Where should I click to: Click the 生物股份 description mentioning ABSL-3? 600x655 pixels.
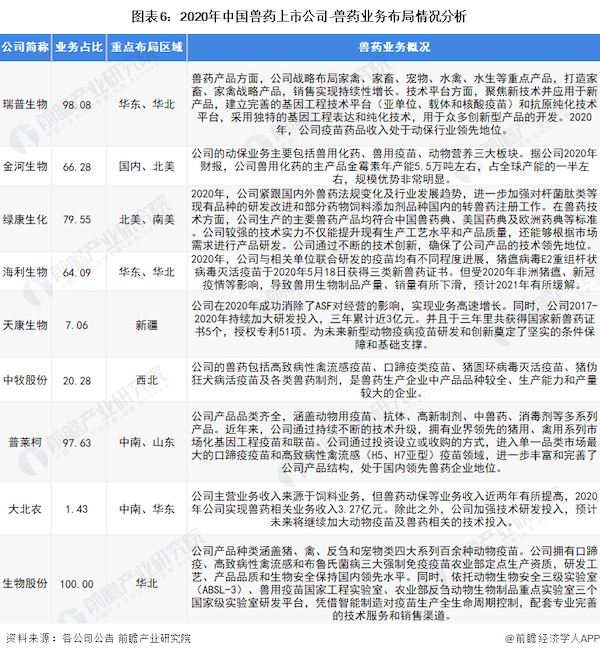tap(394, 584)
